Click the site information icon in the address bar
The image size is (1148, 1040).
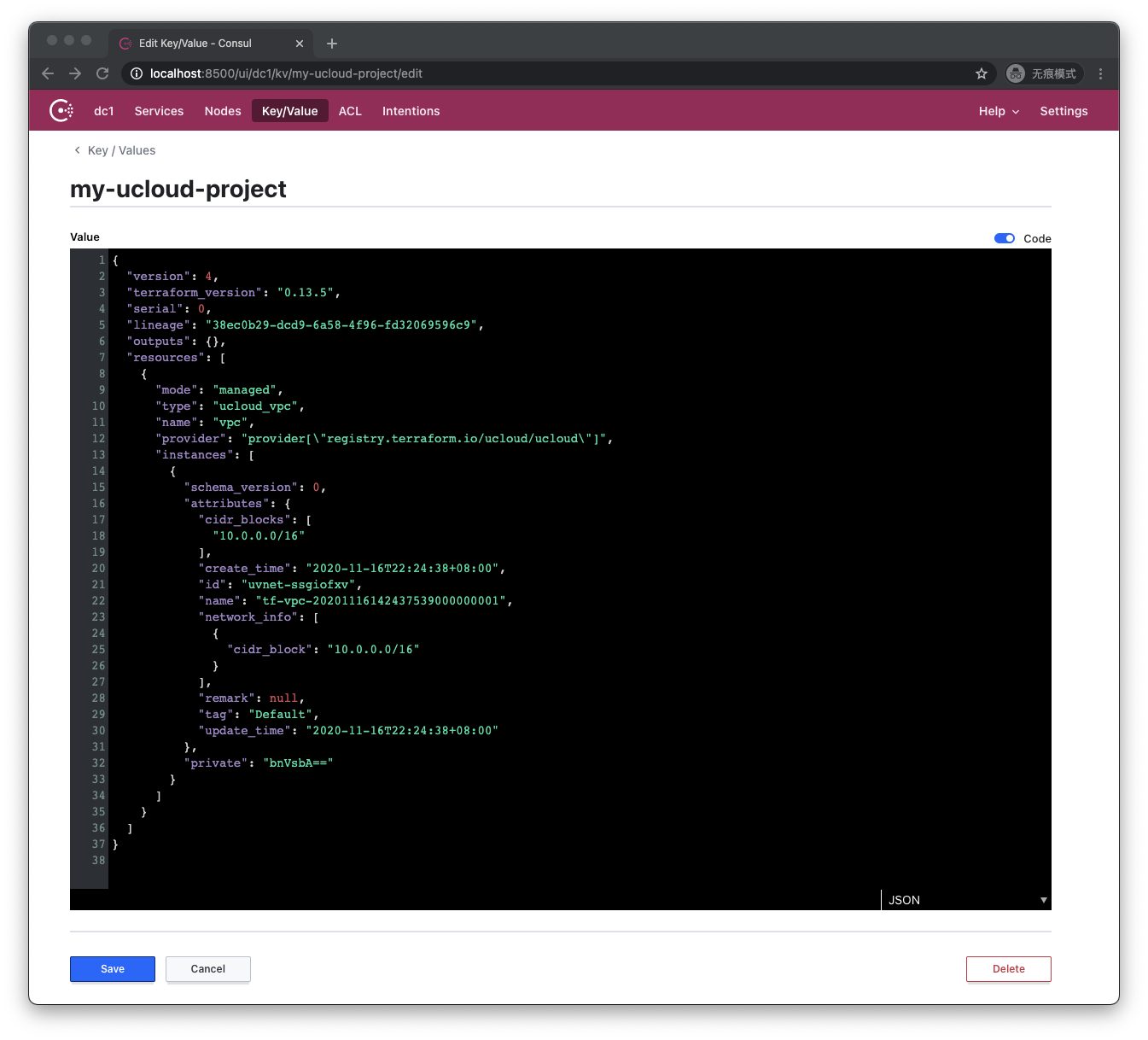[x=136, y=73]
